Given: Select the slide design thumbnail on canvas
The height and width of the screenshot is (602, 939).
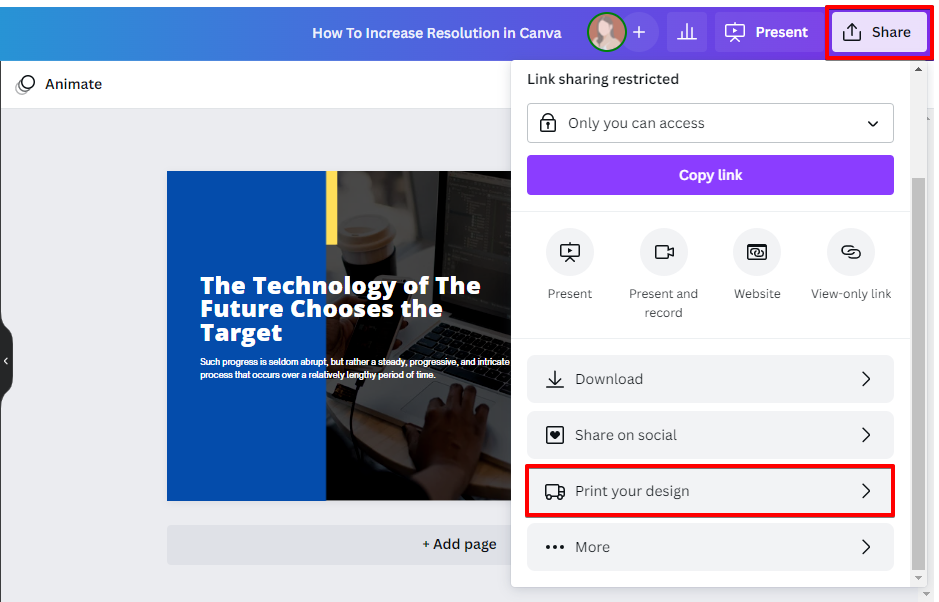Looking at the screenshot, I should (340, 335).
